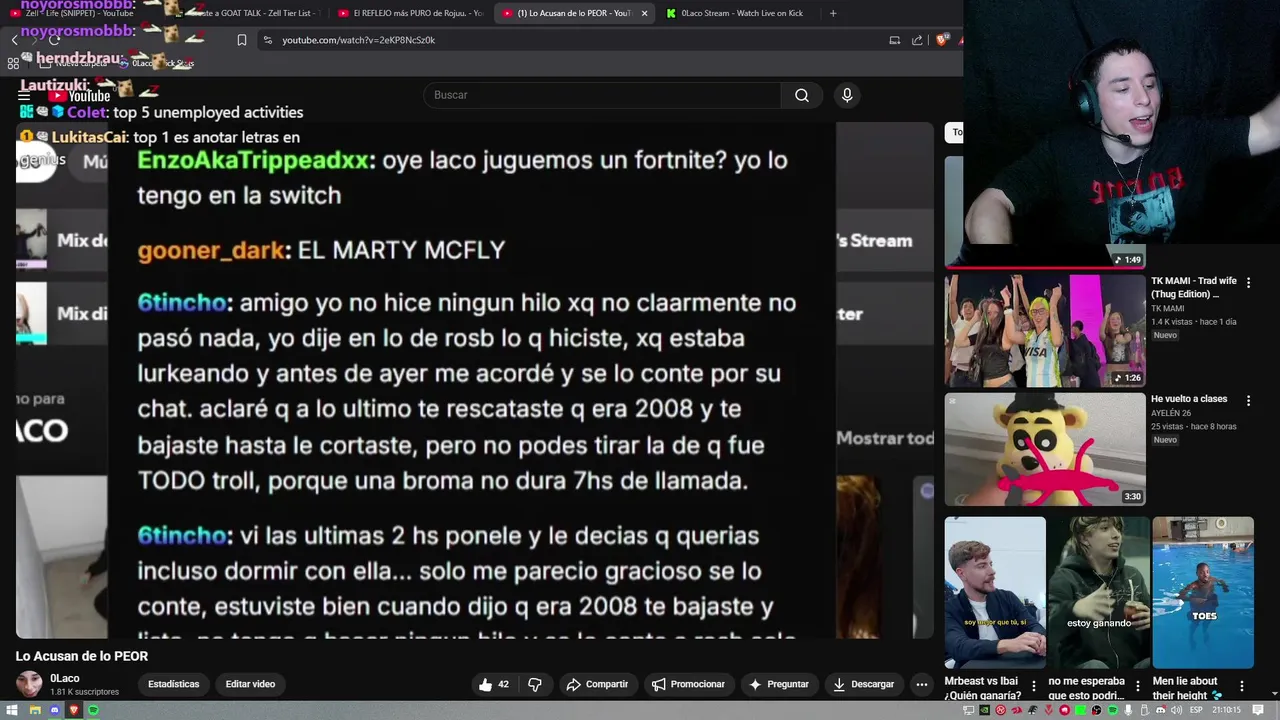Screen dimensions: 1280x720
Task: Open TK MAMI Trad wife video thumbnail
Action: click(x=1045, y=330)
